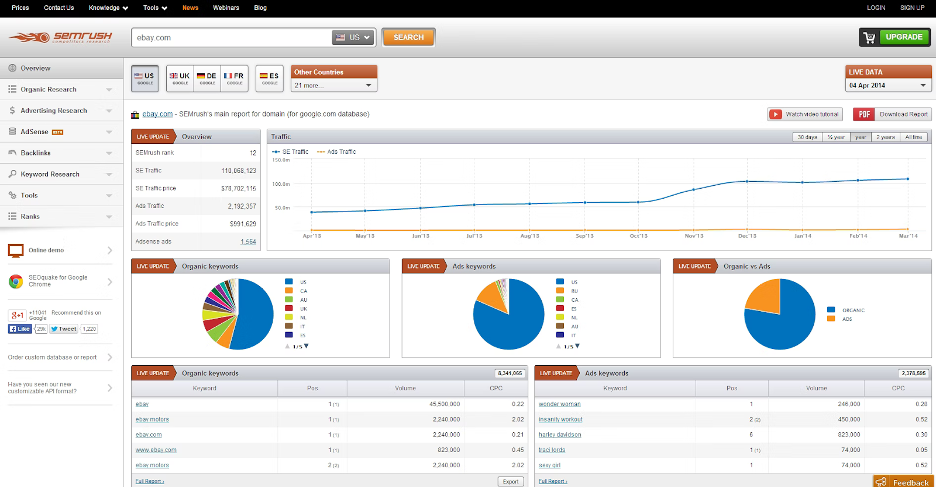Click the blue ORGANIC legend swatch
Screen dimensions: 936x488
click(831, 310)
